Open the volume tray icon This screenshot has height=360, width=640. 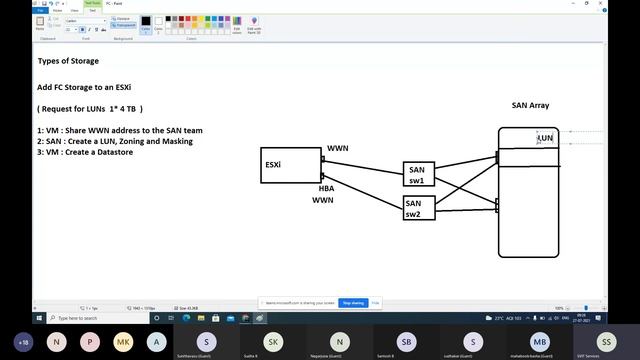557,318
